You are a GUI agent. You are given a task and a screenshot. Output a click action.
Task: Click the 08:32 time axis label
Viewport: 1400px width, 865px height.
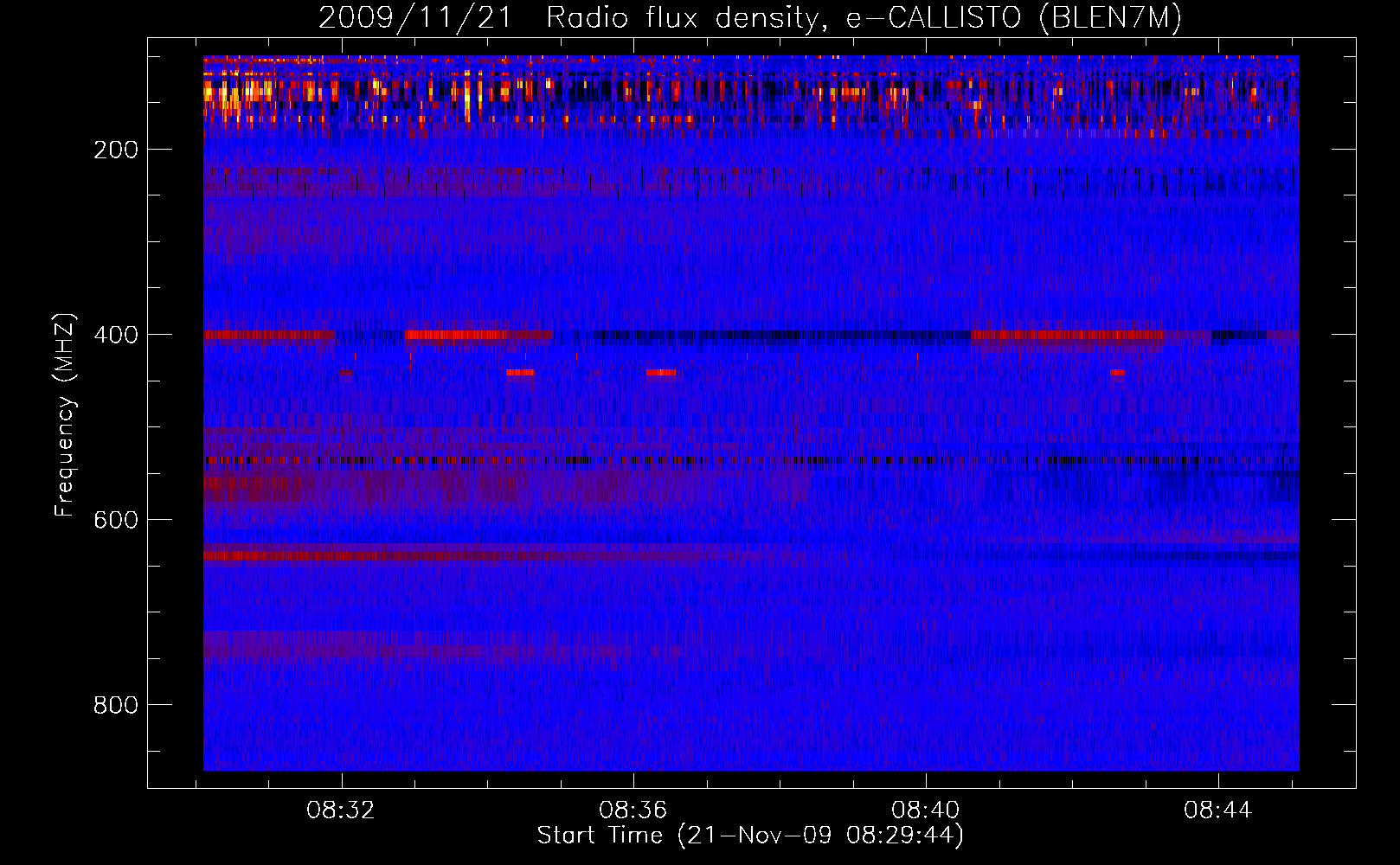[341, 811]
